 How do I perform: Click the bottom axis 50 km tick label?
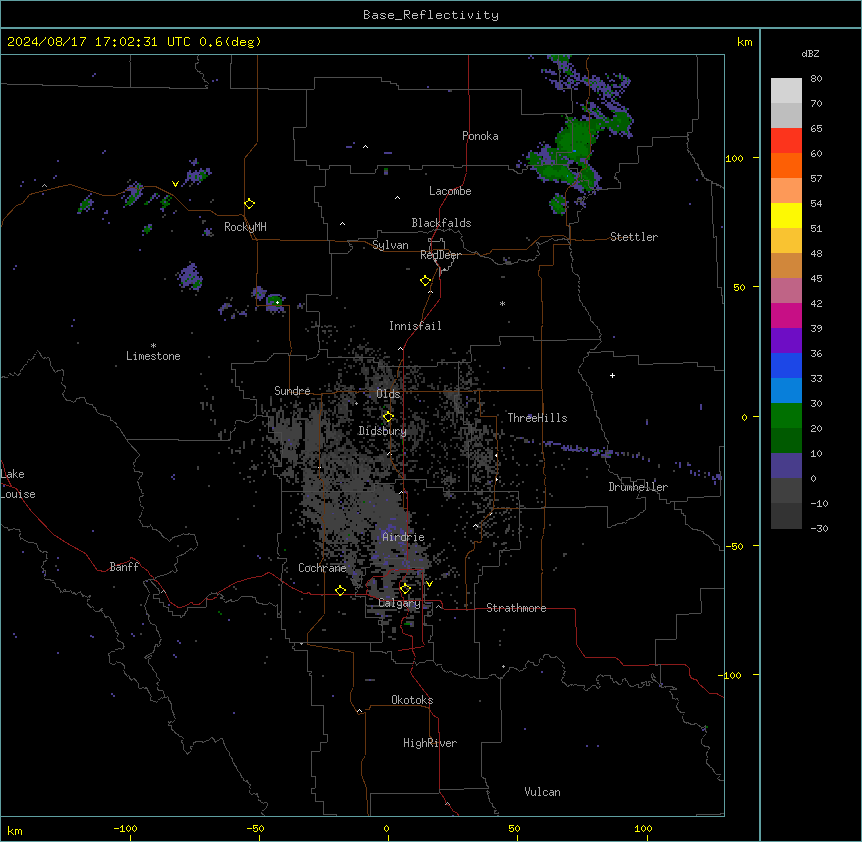(515, 829)
